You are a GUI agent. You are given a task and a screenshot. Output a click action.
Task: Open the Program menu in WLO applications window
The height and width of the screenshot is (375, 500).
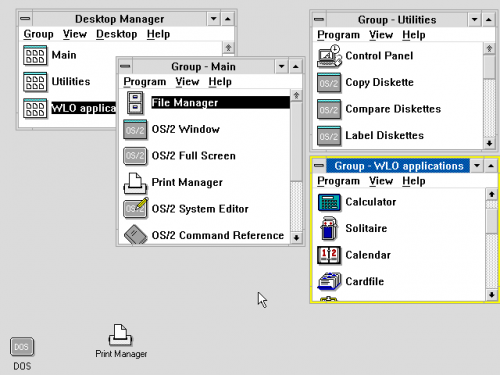pos(338,181)
